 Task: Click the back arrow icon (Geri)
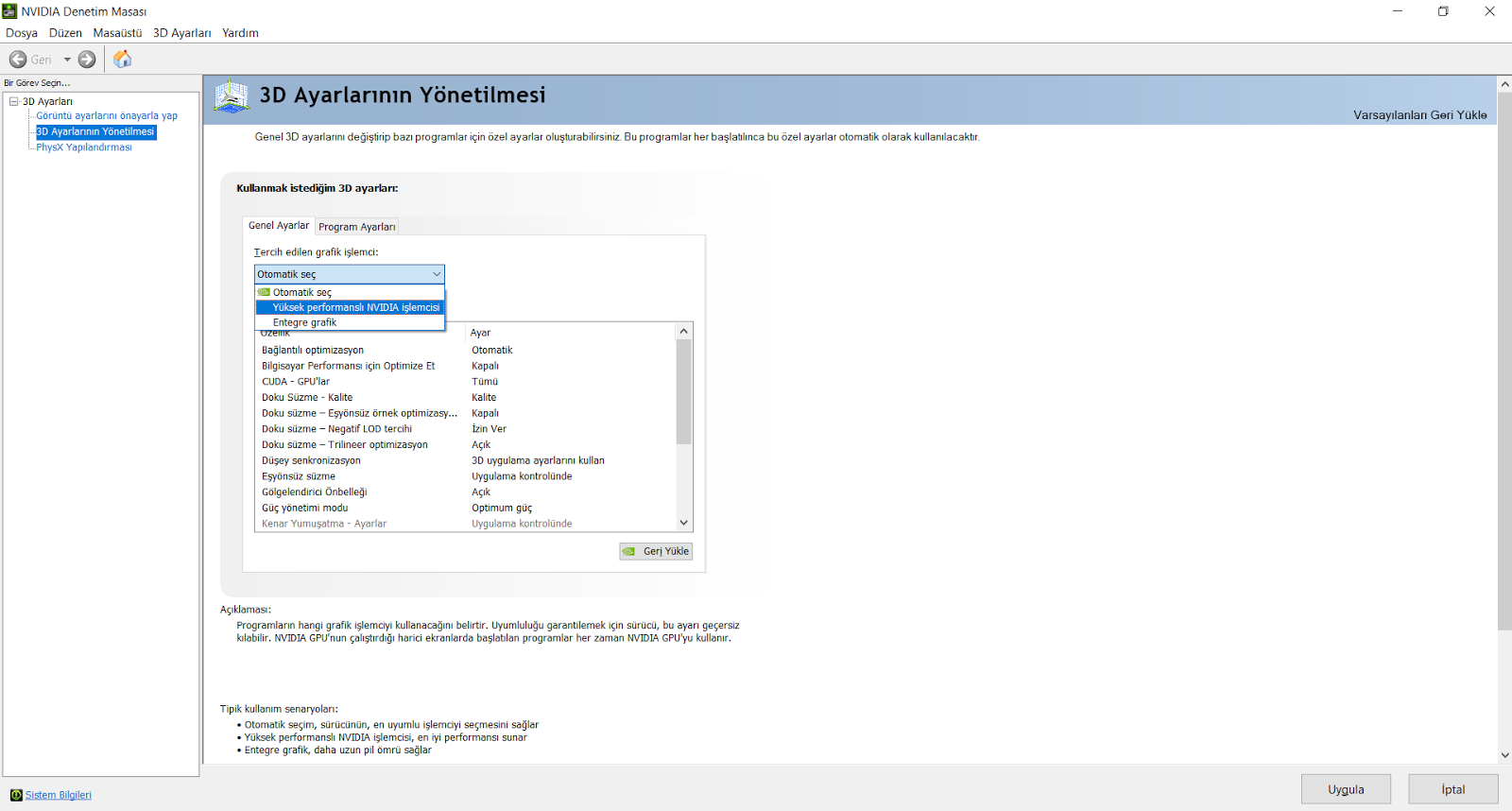point(18,60)
